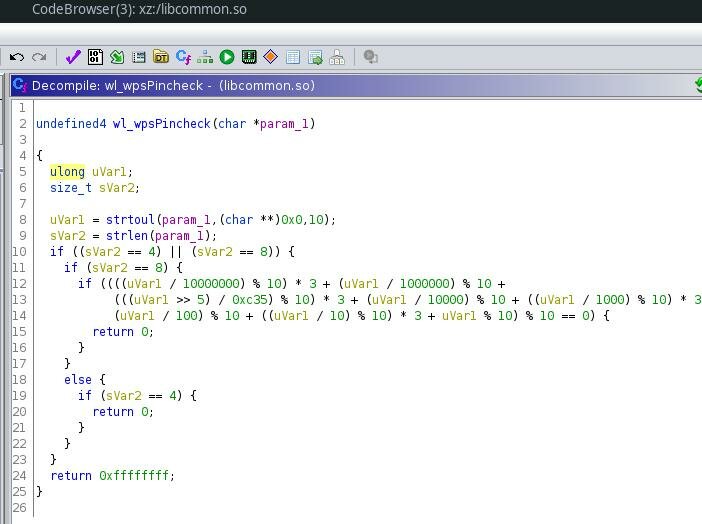Click the orange diamond toolbar icon
The width and height of the screenshot is (702, 524).
(x=271, y=57)
